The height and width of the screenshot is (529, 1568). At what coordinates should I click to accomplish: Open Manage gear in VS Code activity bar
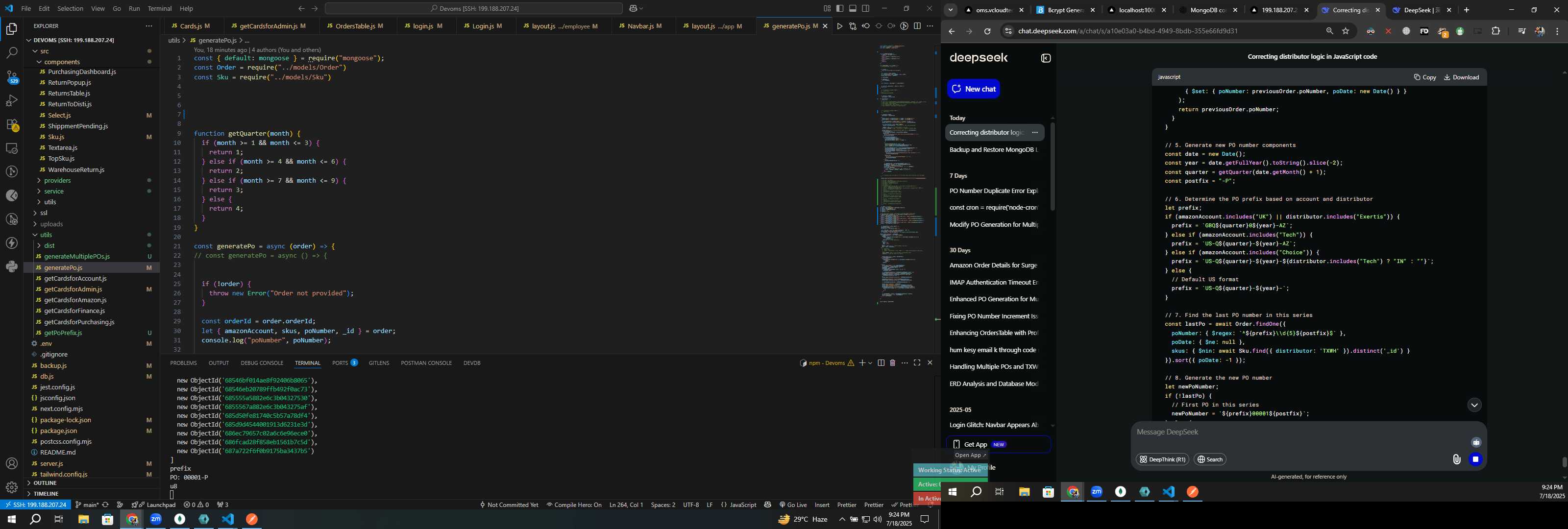coord(12,487)
